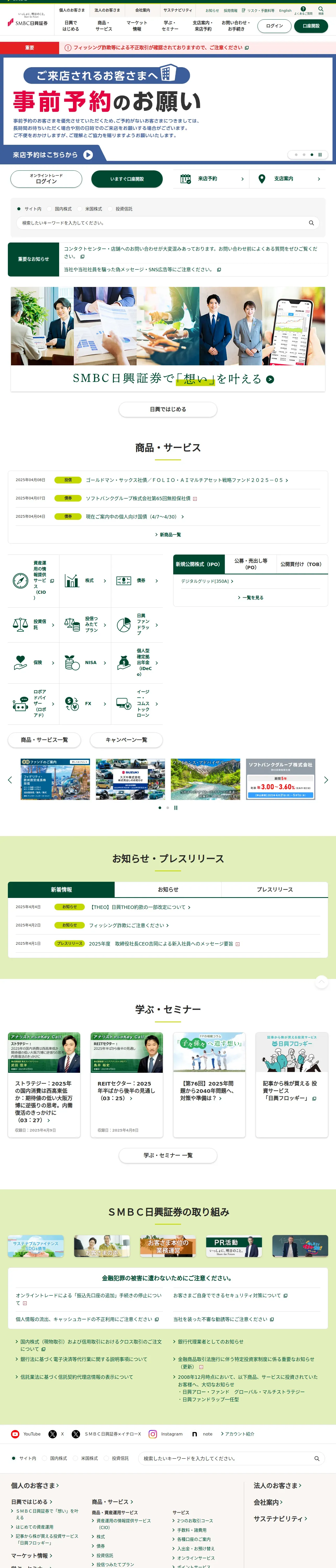This screenshot has width=336, height=1568.
Task: Select the 新規公開株式(IPO) tab
Action: coord(199,564)
